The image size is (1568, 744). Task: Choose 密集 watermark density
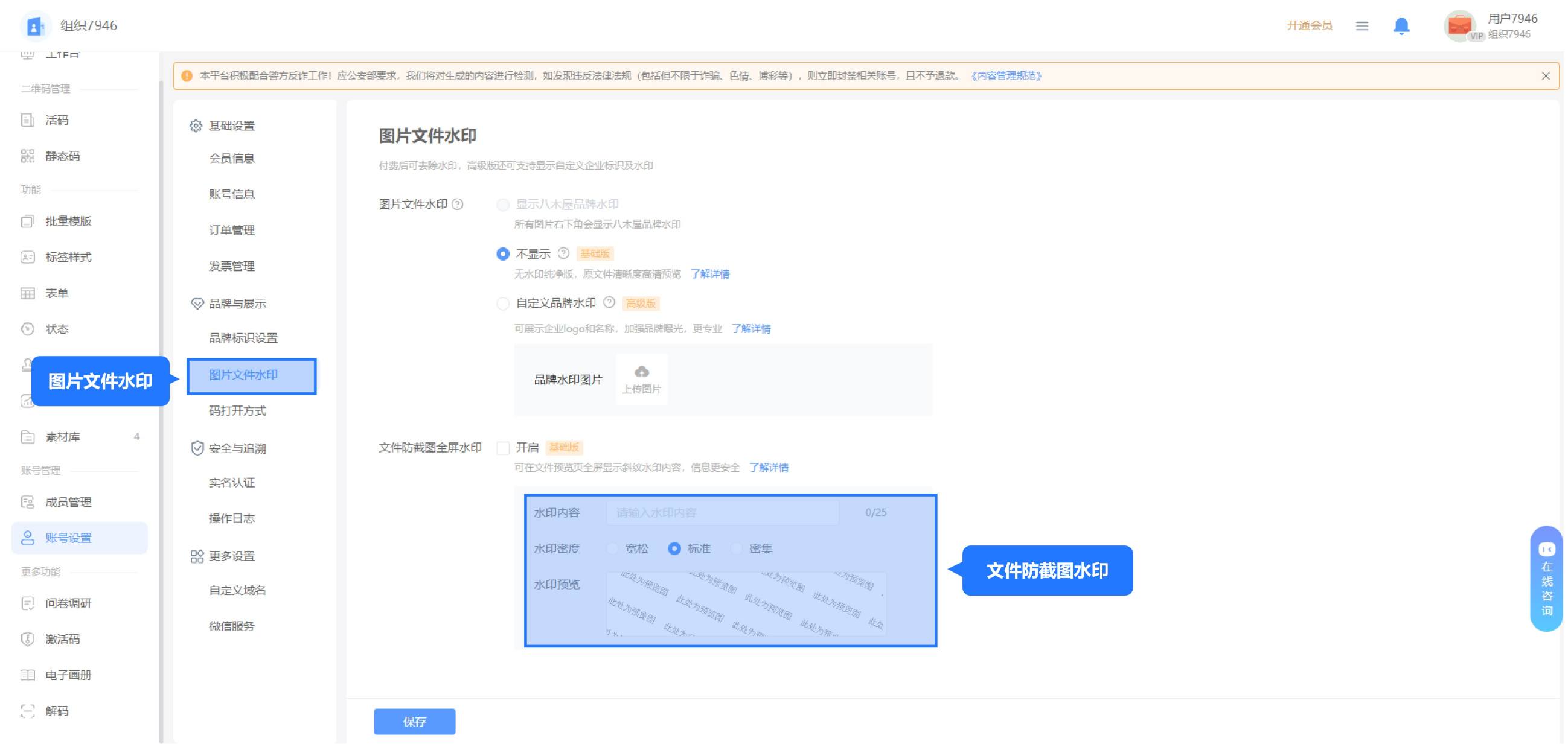click(x=737, y=548)
